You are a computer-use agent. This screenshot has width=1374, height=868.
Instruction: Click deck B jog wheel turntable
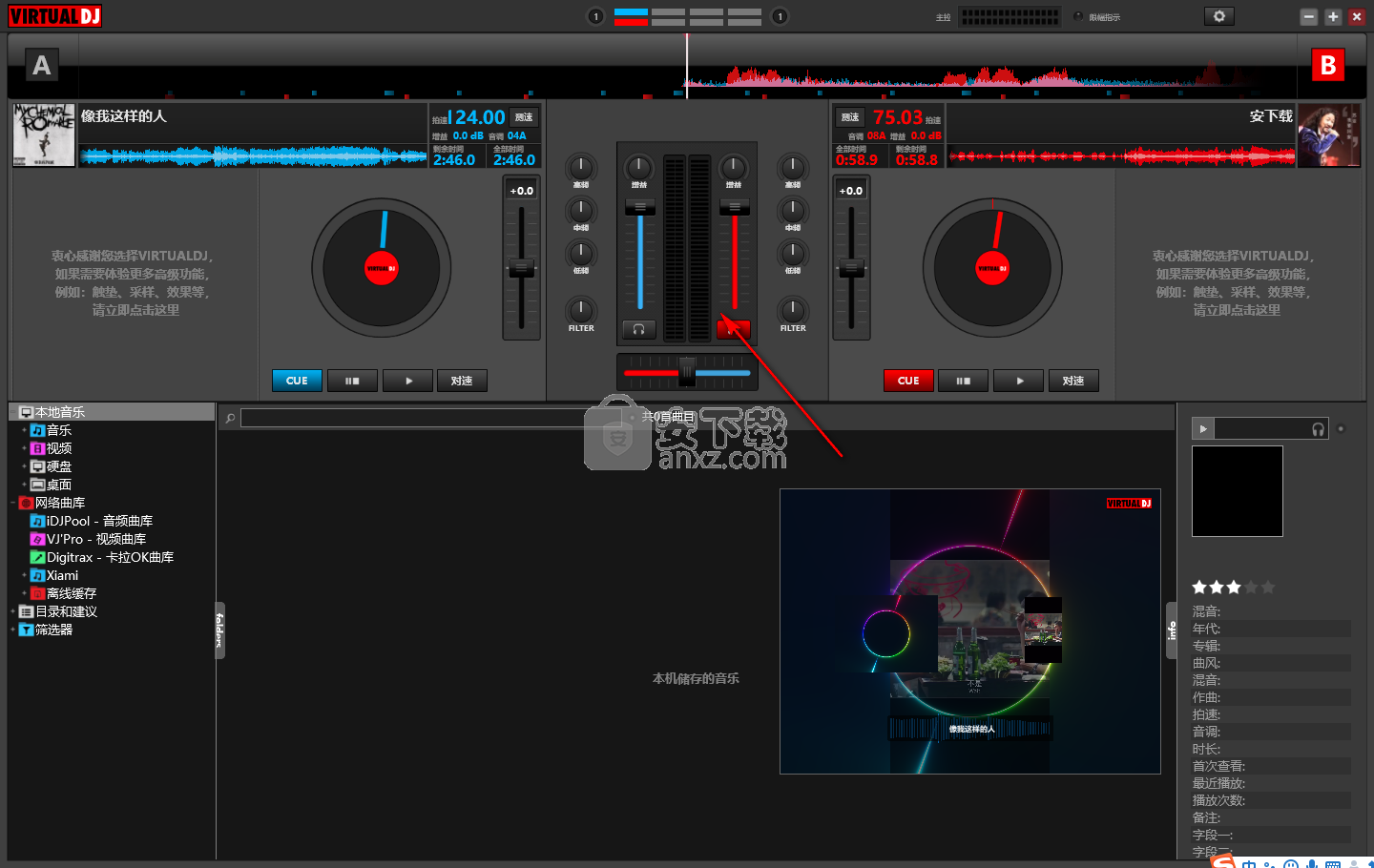(x=992, y=268)
